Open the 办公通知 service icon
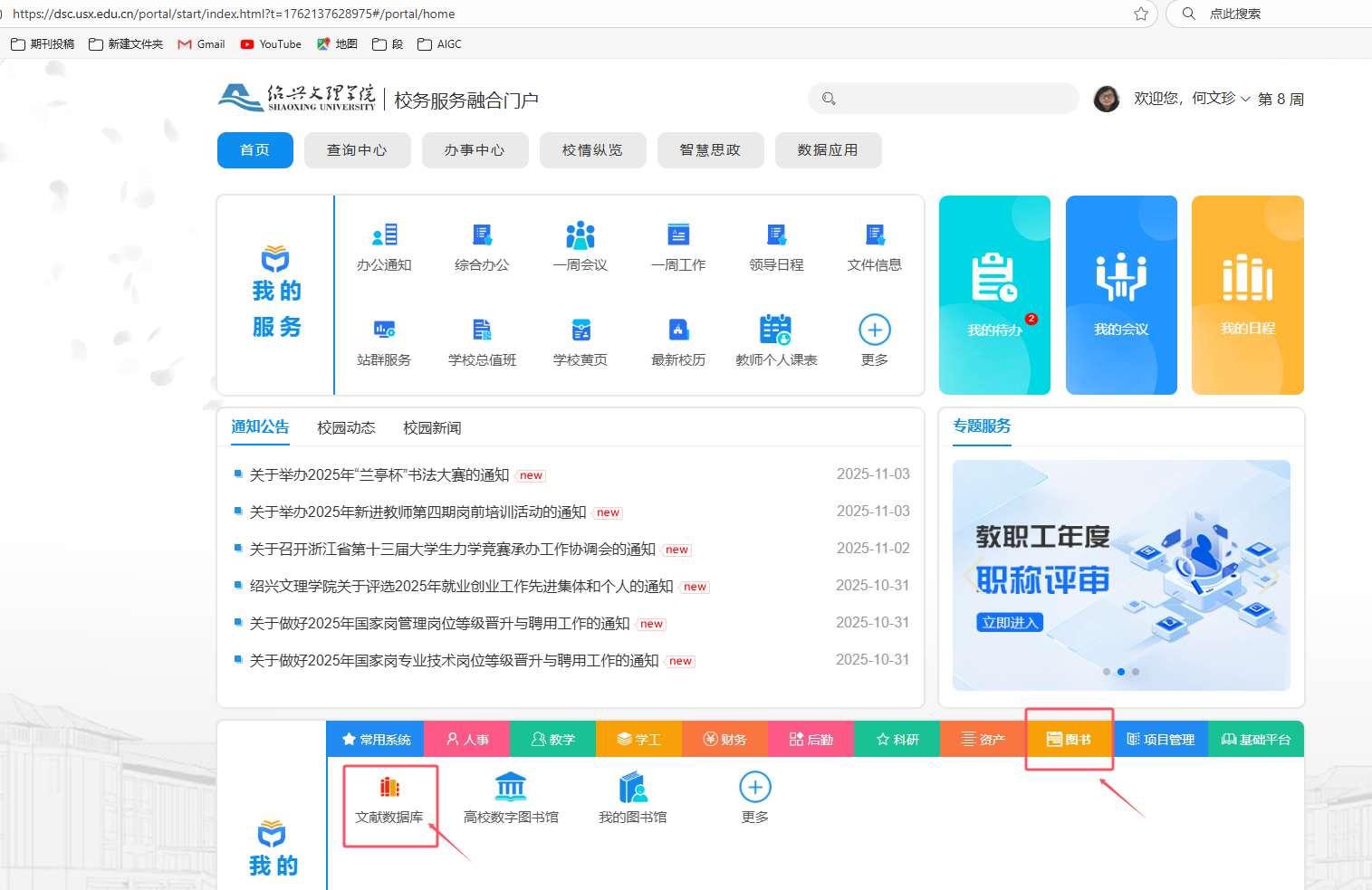The height and width of the screenshot is (890, 1372). pyautogui.click(x=384, y=236)
